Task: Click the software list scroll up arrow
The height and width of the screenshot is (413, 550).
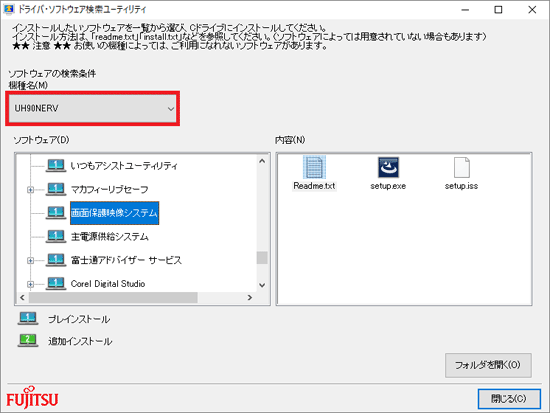Action: (x=262, y=161)
